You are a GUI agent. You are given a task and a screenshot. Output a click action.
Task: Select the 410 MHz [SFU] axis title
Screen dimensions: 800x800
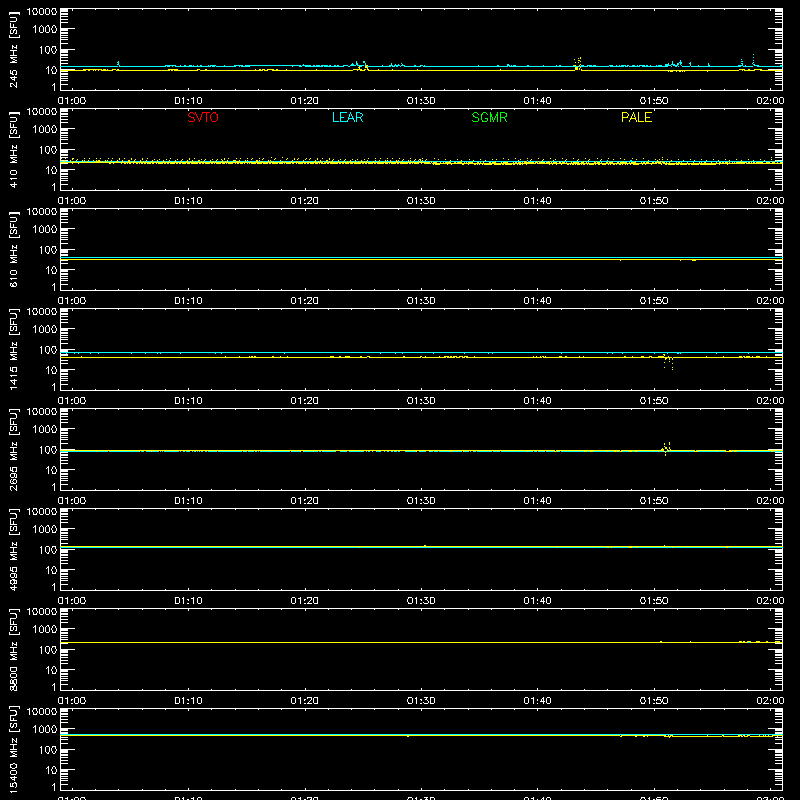[x=13, y=149]
